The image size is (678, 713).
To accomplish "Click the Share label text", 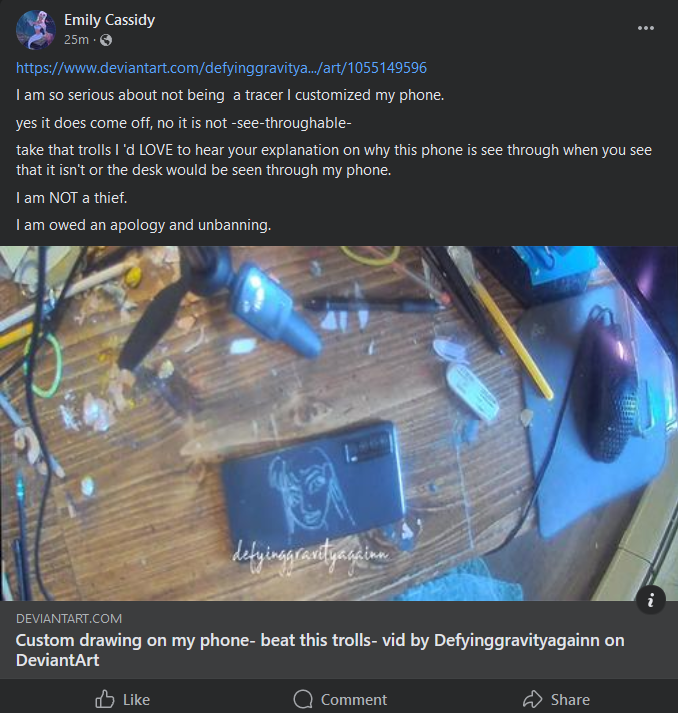I will point(570,699).
